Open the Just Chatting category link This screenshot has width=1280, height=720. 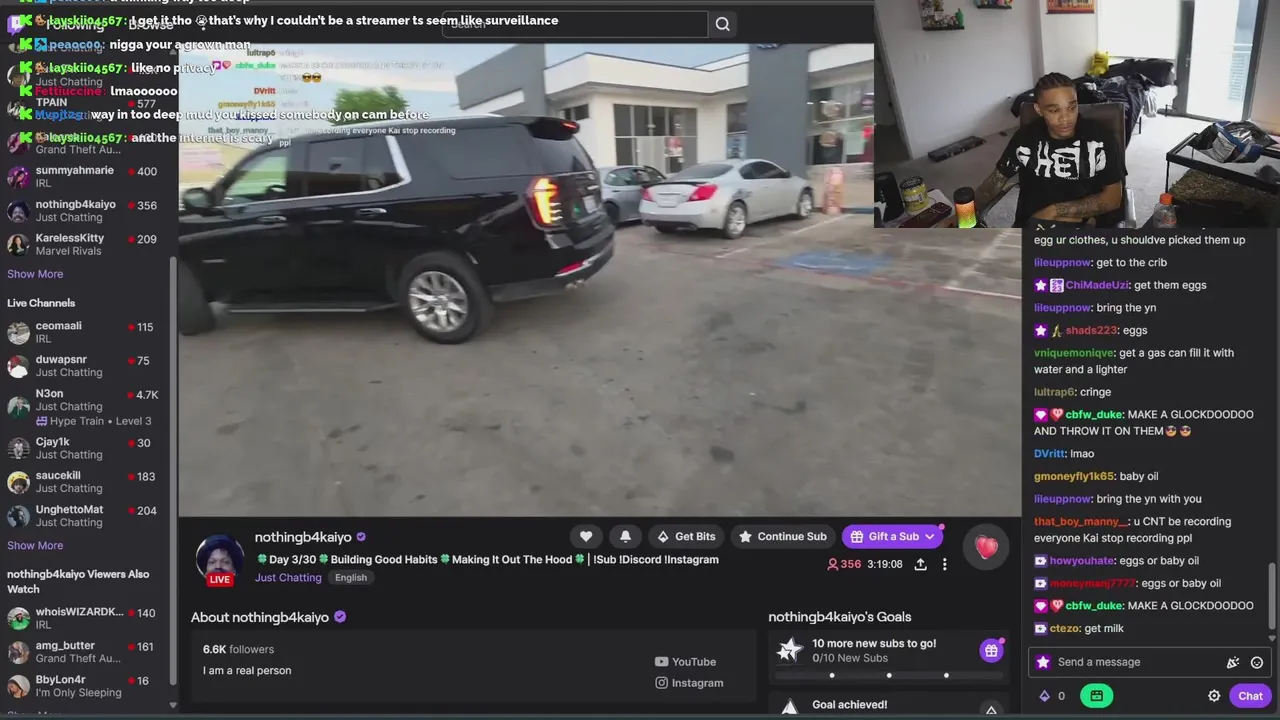click(x=288, y=578)
